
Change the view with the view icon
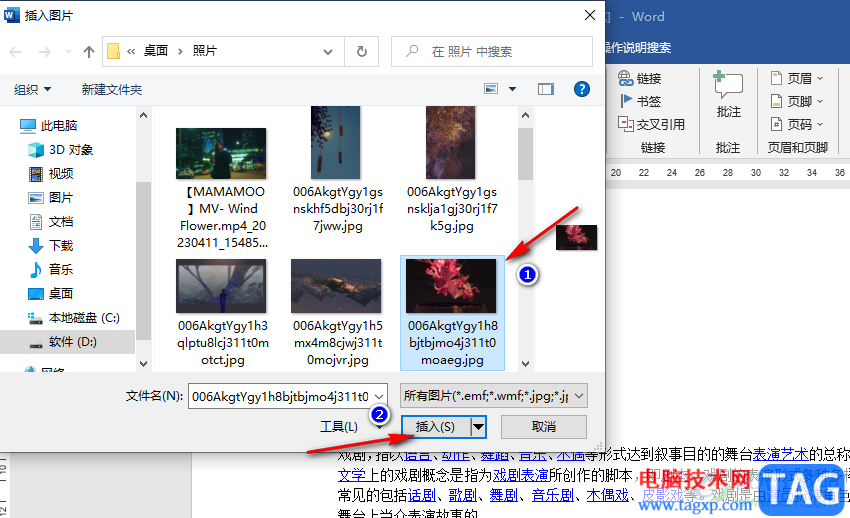pyautogui.click(x=491, y=89)
